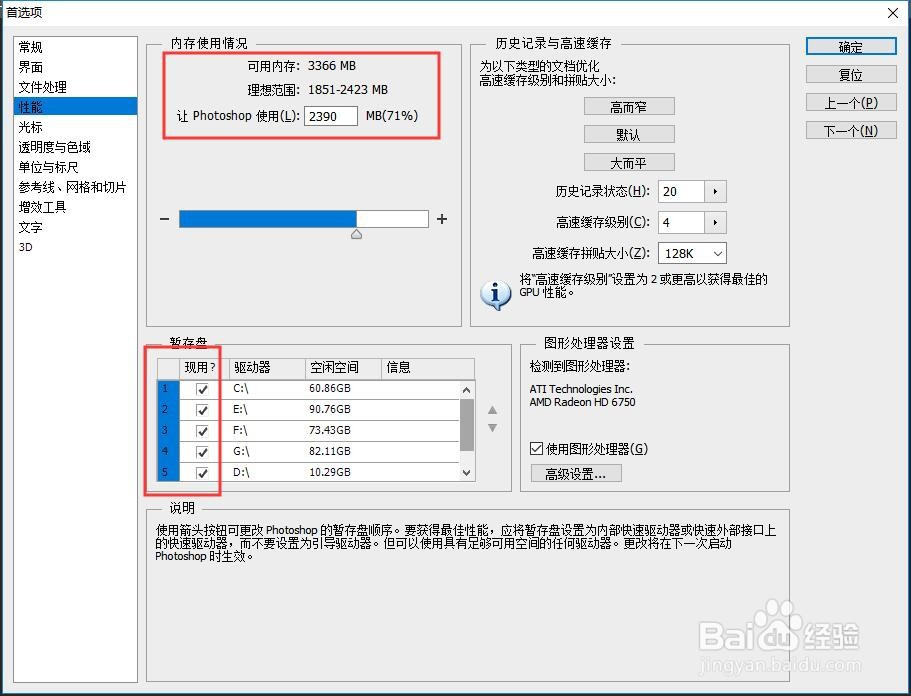The width and height of the screenshot is (911, 696).
Task: Select 光标 preferences category
Action: 75,127
